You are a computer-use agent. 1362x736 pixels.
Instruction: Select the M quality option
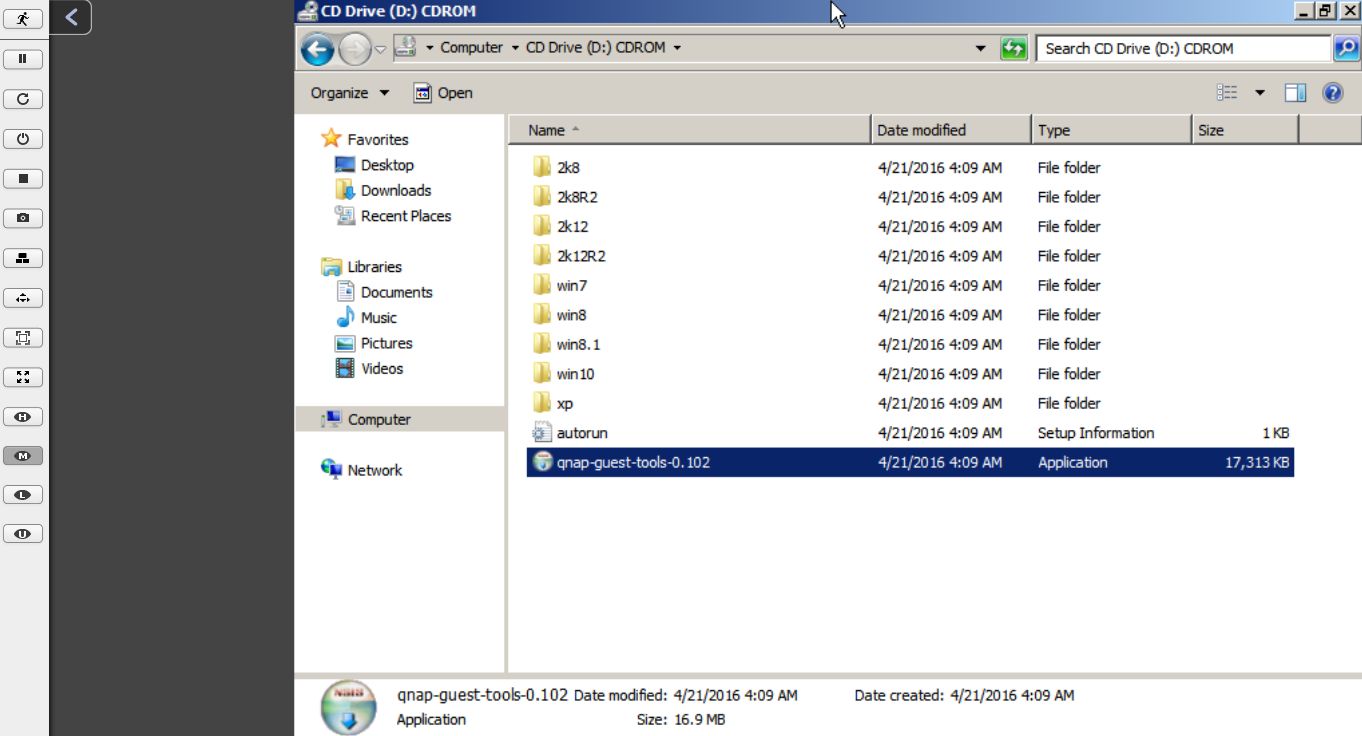(23, 456)
